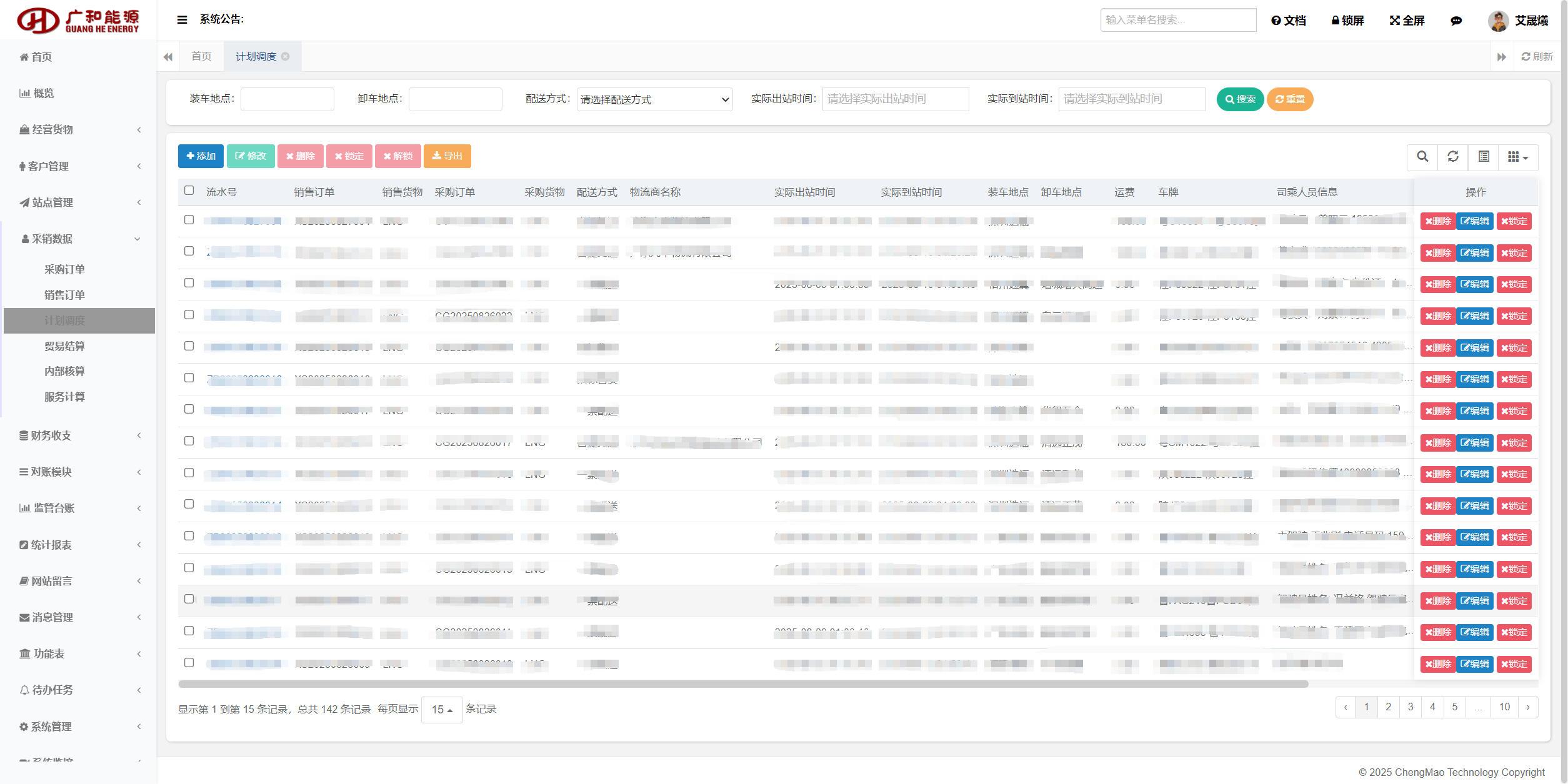Click the table search magnifier icon
The width and height of the screenshot is (1568, 784).
[x=1422, y=157]
